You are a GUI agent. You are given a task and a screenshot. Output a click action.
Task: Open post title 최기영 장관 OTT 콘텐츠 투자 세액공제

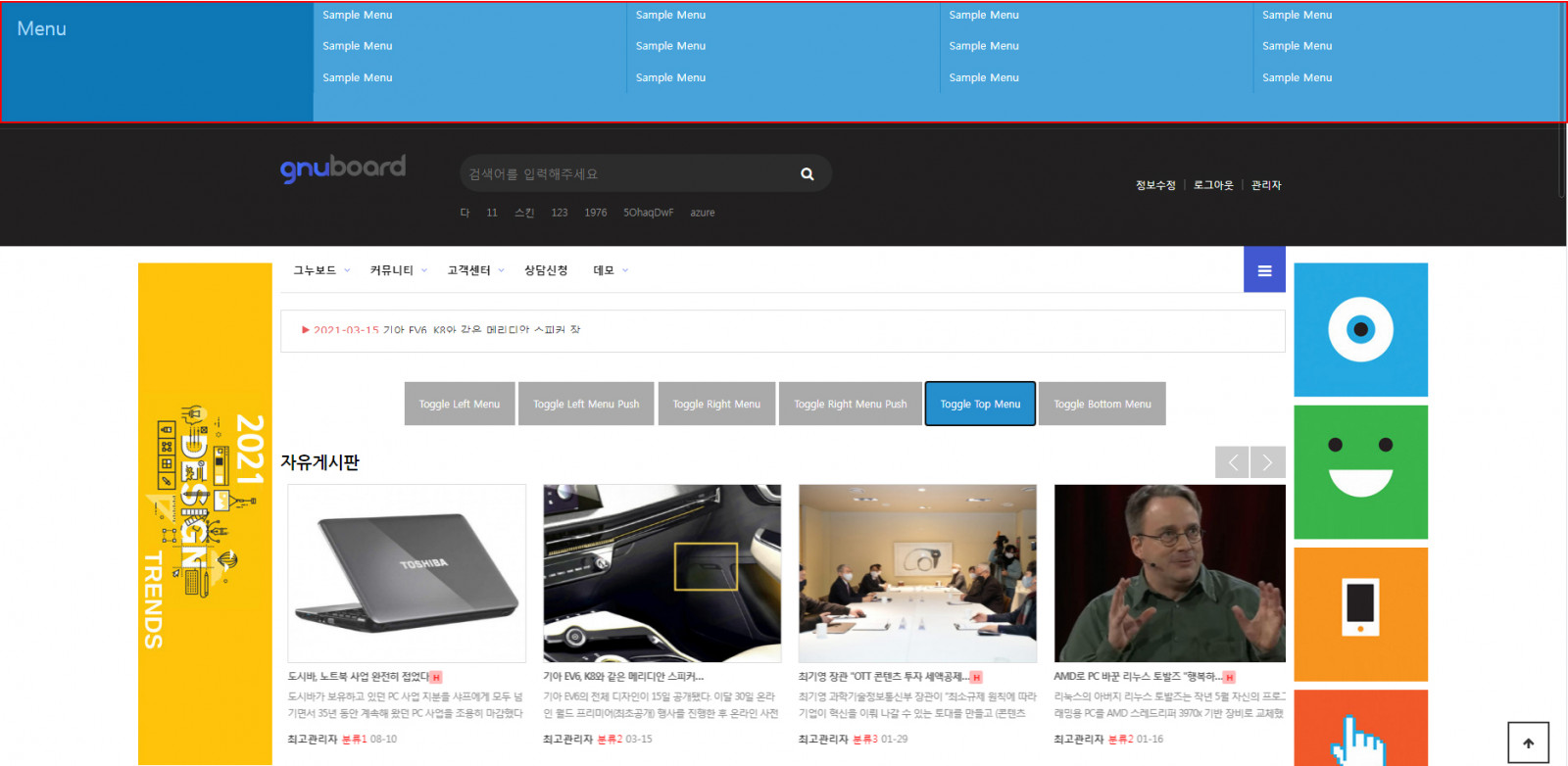(884, 677)
